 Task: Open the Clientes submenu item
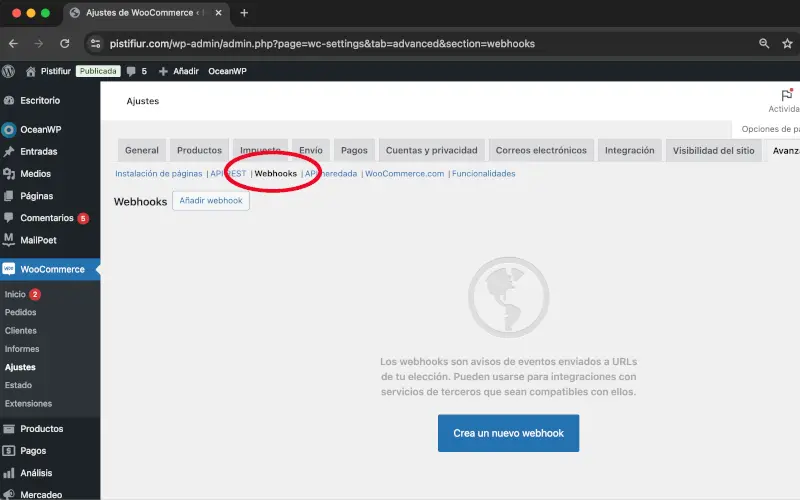(20, 331)
